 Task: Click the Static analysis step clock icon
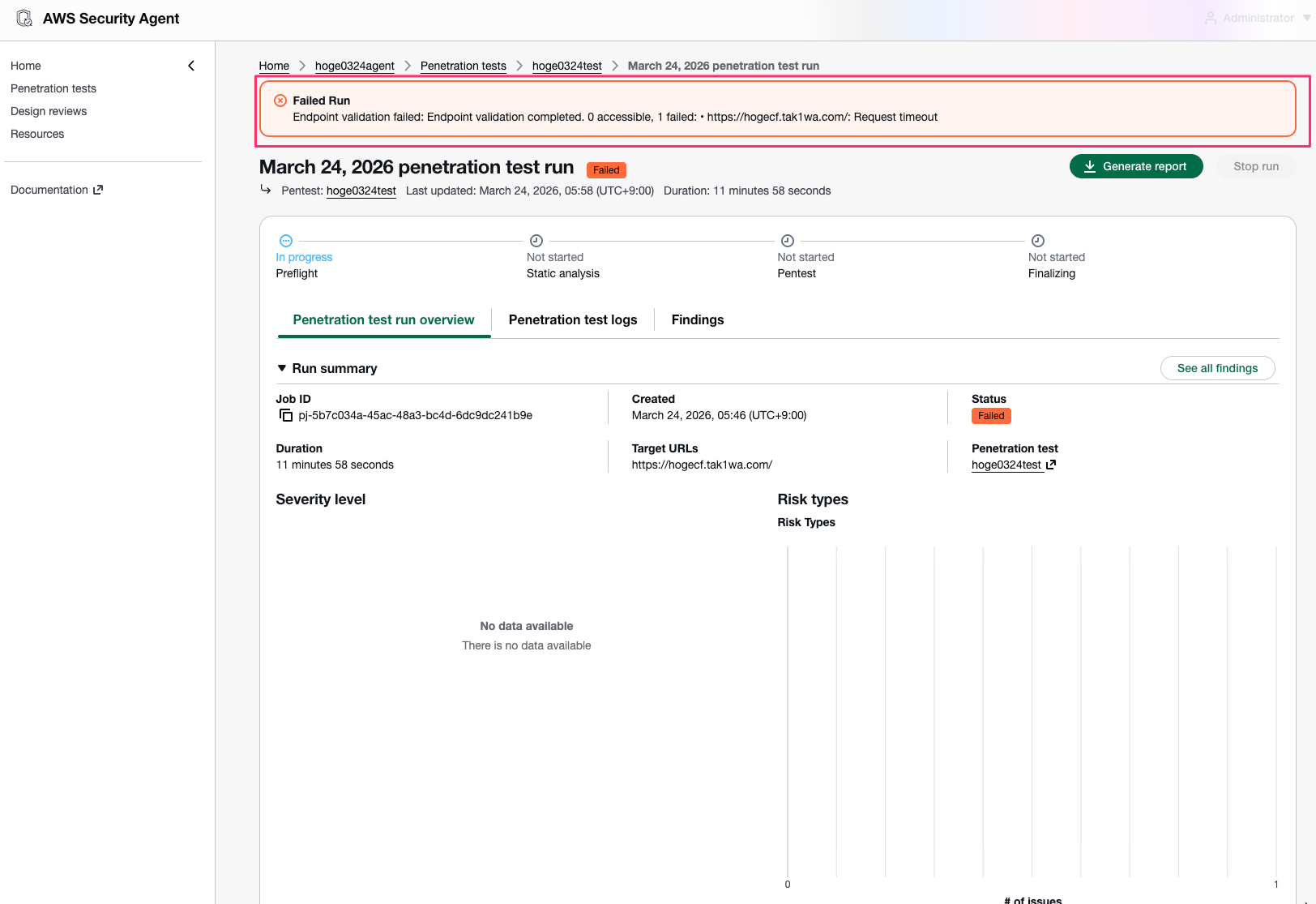536,241
